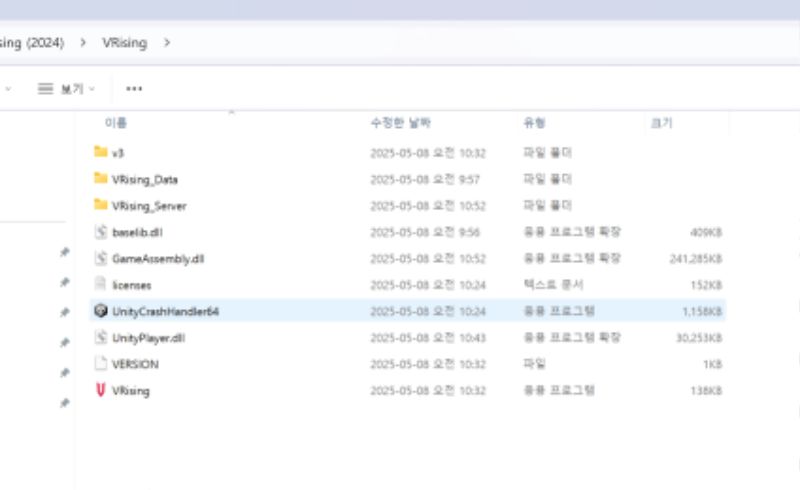Click the 1KB size of VERSION

[x=712, y=364]
